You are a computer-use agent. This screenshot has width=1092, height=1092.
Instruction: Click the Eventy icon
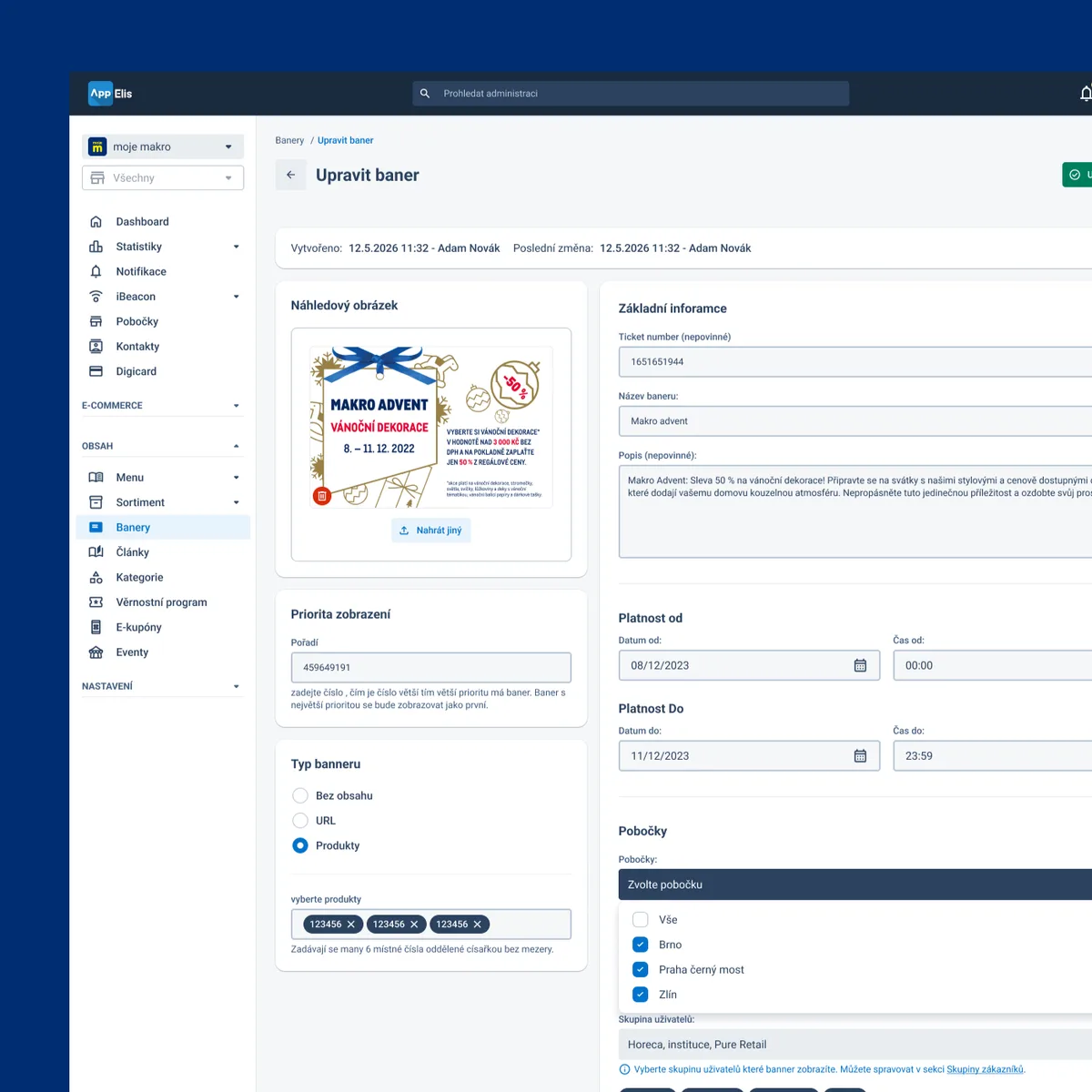click(96, 652)
